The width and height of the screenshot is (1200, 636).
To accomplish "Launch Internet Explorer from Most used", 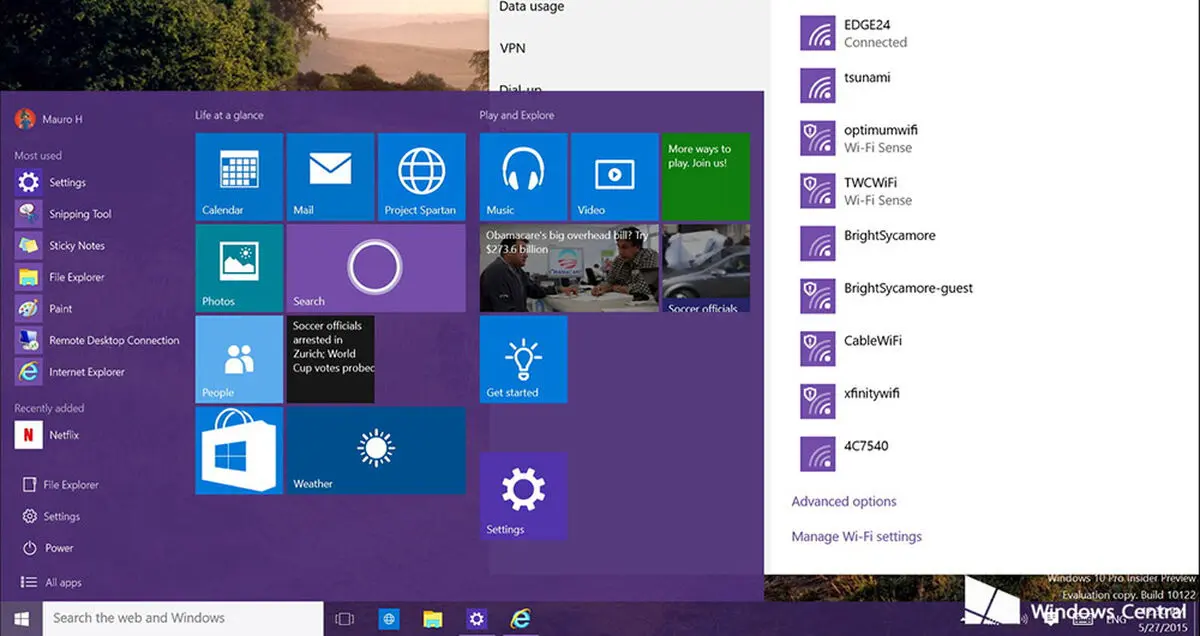I will tap(70, 372).
